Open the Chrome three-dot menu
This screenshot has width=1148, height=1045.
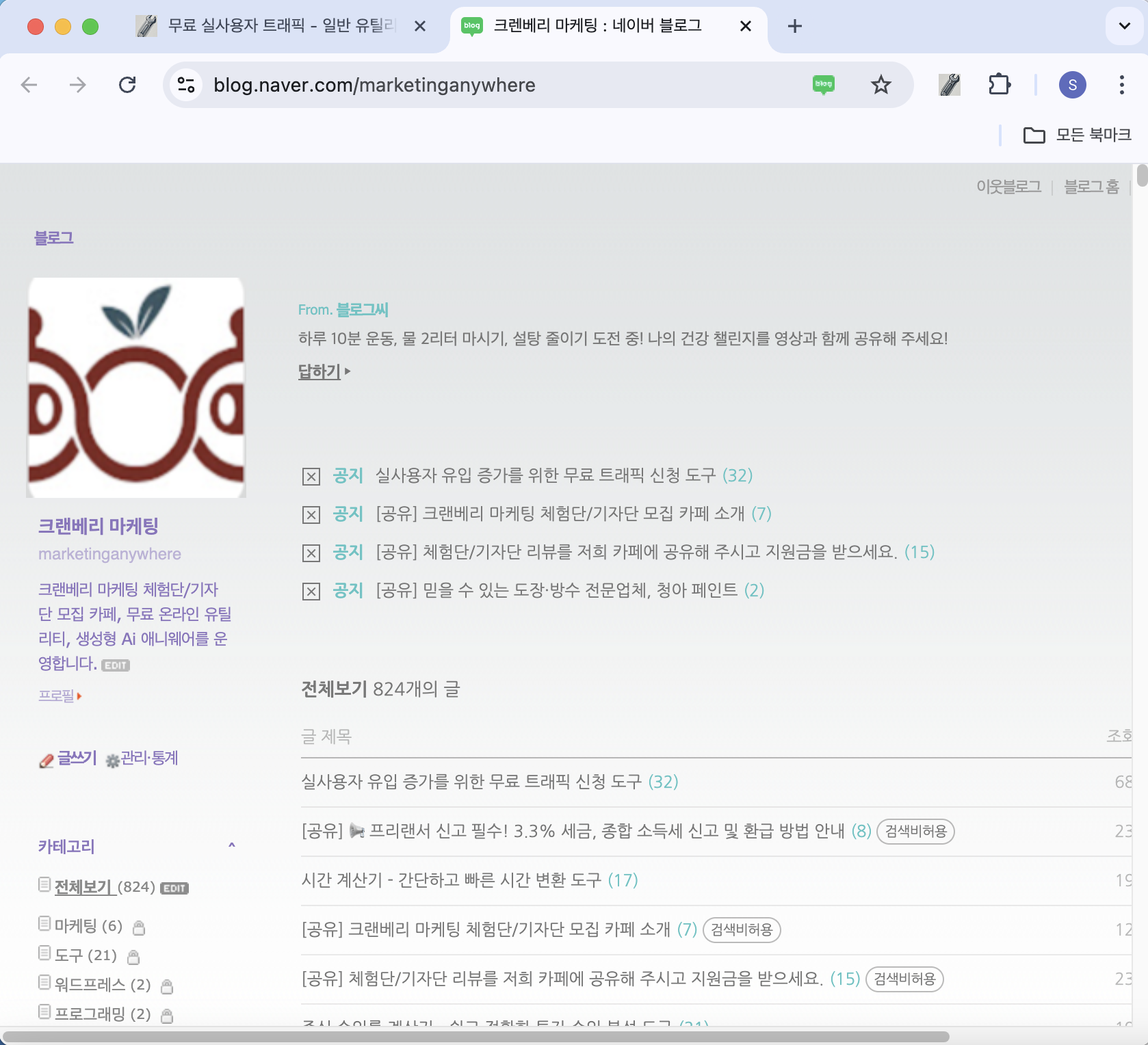coord(1121,85)
